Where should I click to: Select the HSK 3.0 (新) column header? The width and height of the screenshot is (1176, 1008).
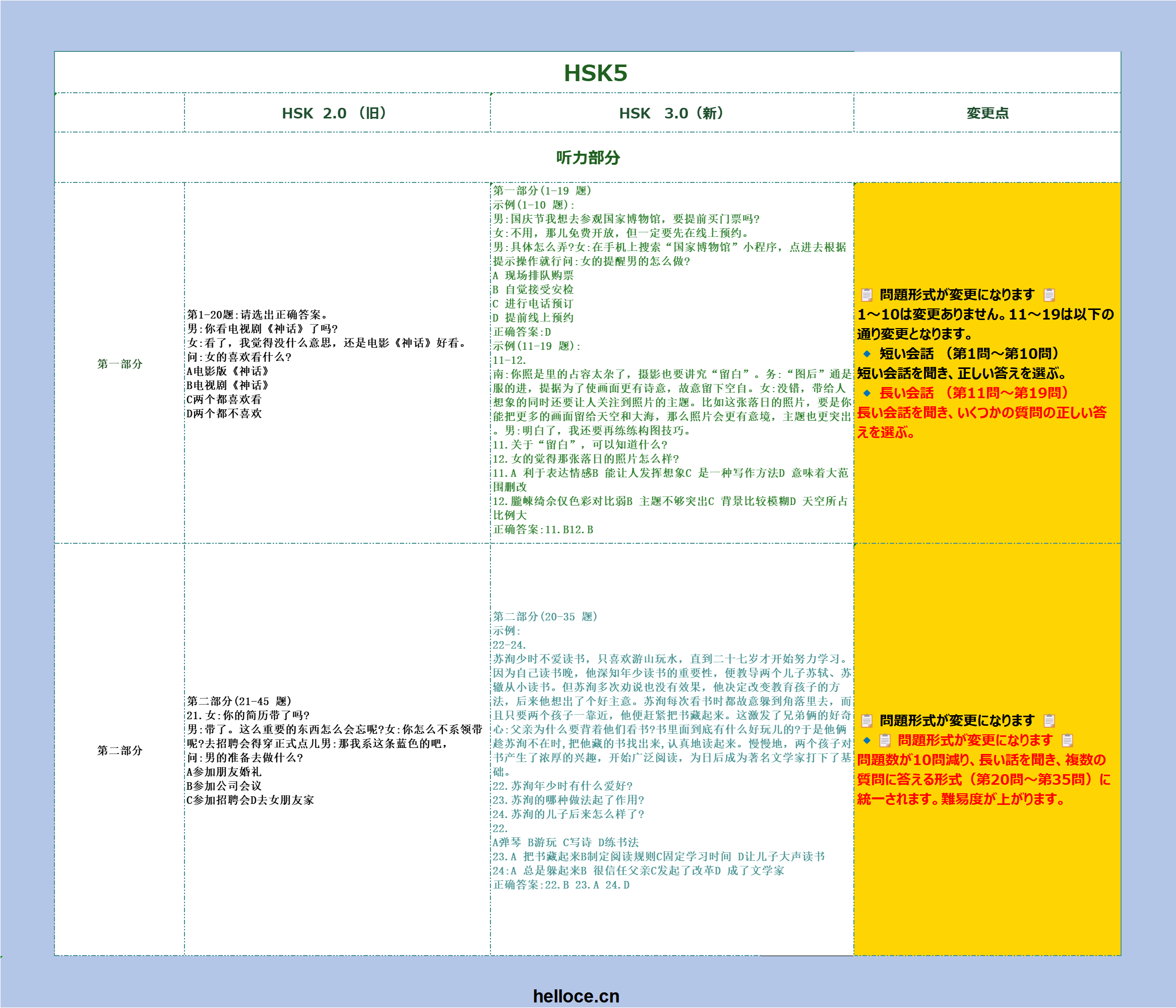click(x=671, y=113)
